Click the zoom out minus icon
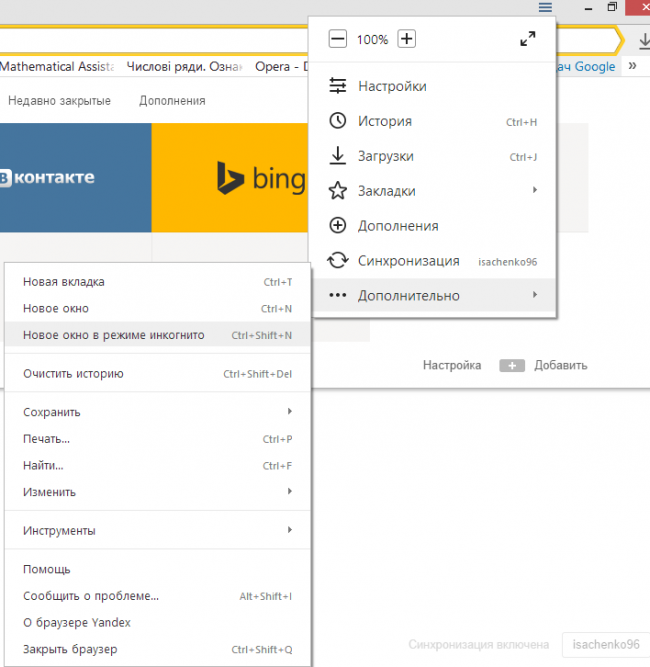This screenshot has height=667, width=650. pos(338,39)
